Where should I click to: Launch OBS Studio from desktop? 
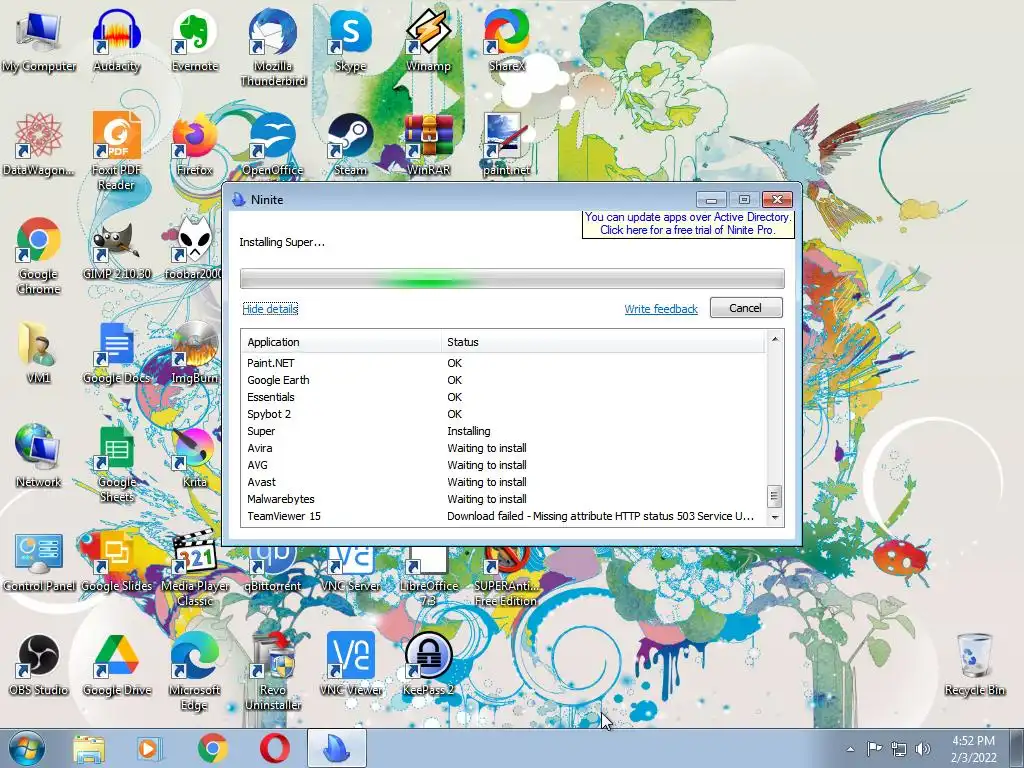(x=39, y=665)
